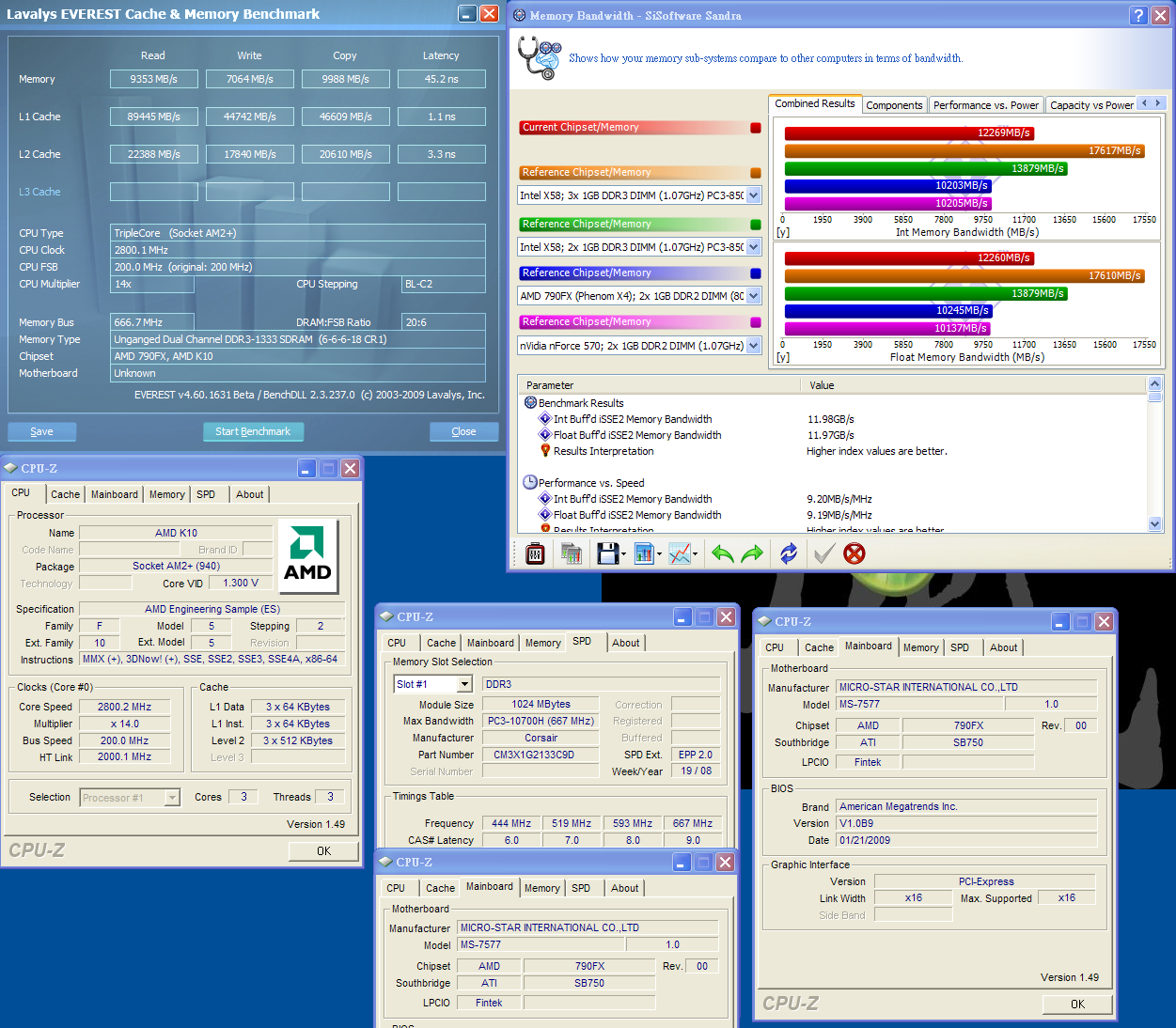Expand the nVidia nForce 570 reference dropdown
The image size is (1176, 1028).
[x=753, y=346]
